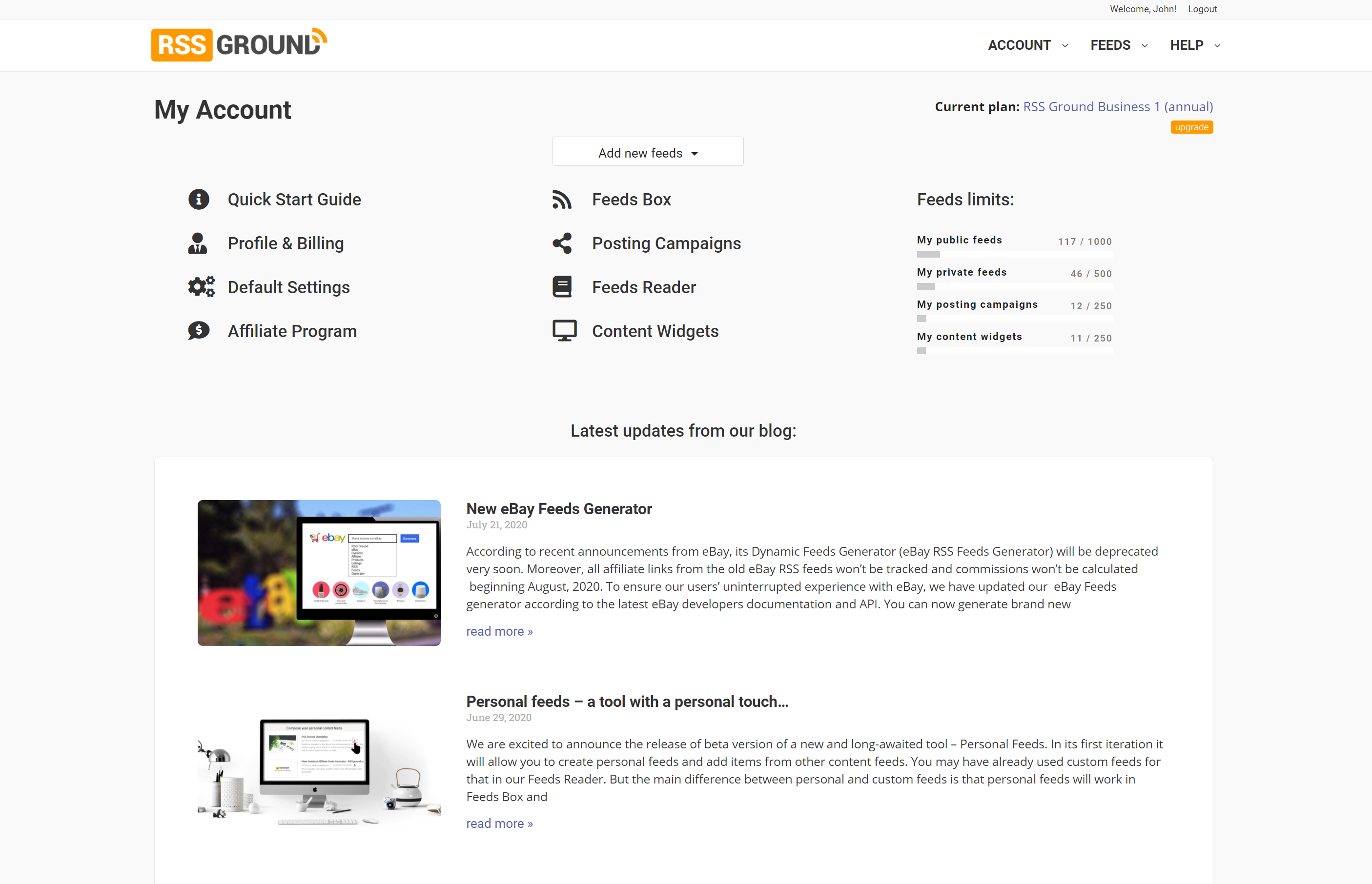Click the RSS Ground logo
This screenshot has width=1372, height=884.
point(239,45)
